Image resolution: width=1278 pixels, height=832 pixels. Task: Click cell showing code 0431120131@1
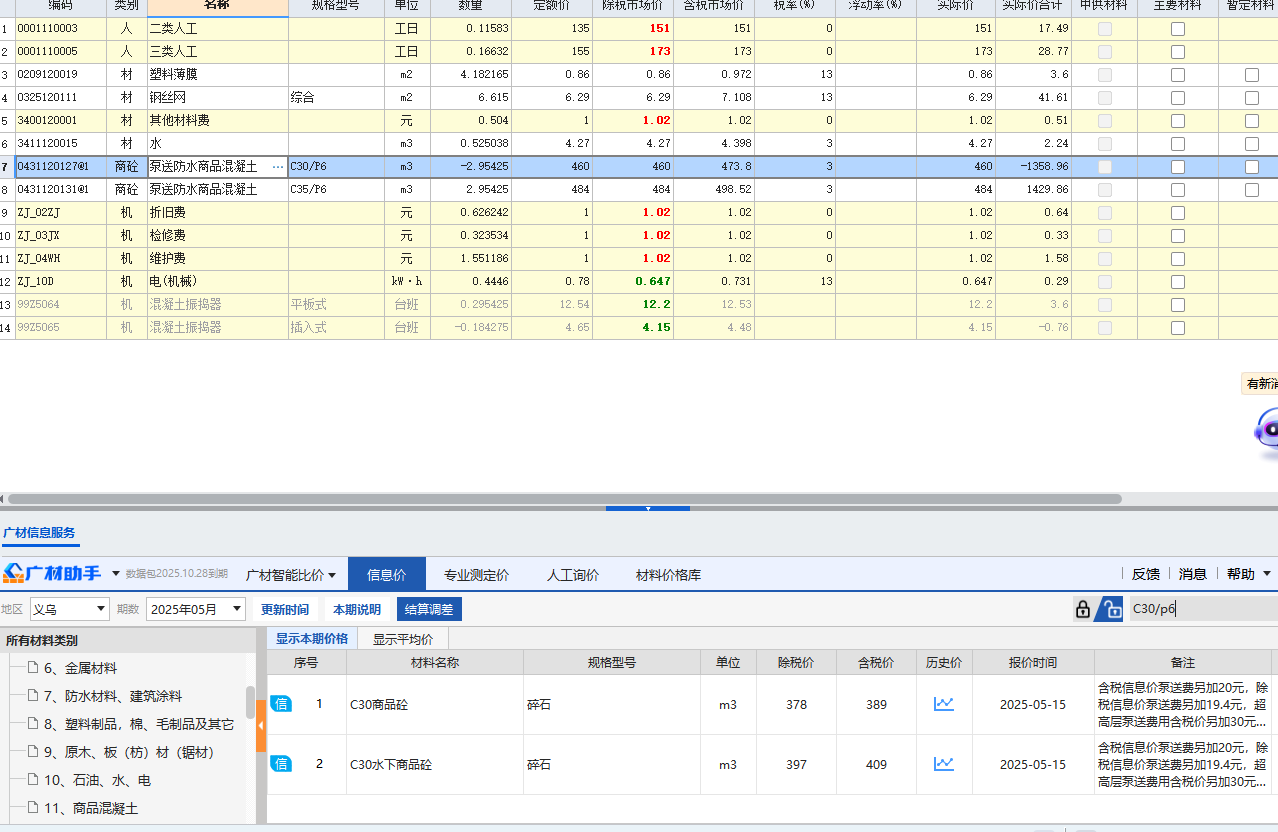pyautogui.click(x=60, y=190)
